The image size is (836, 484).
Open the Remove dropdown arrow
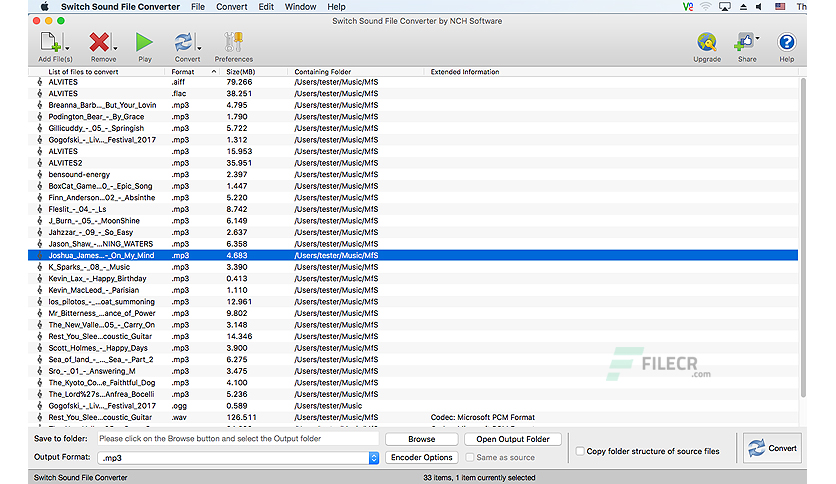coord(115,49)
